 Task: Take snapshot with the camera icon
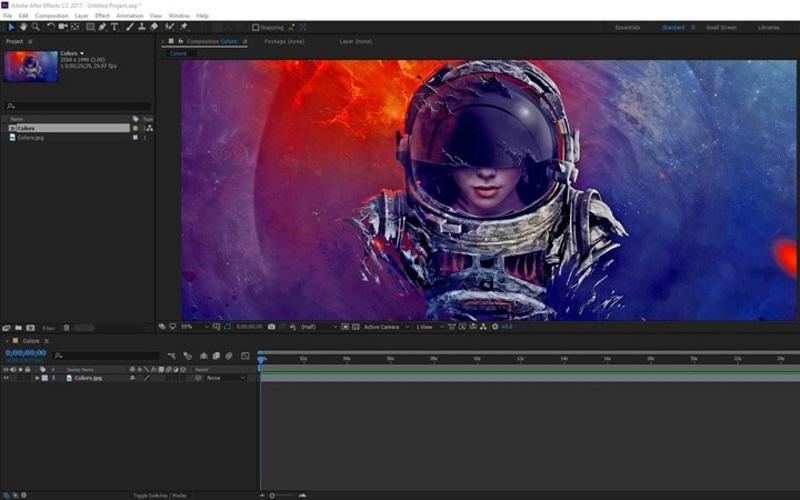coord(271,327)
